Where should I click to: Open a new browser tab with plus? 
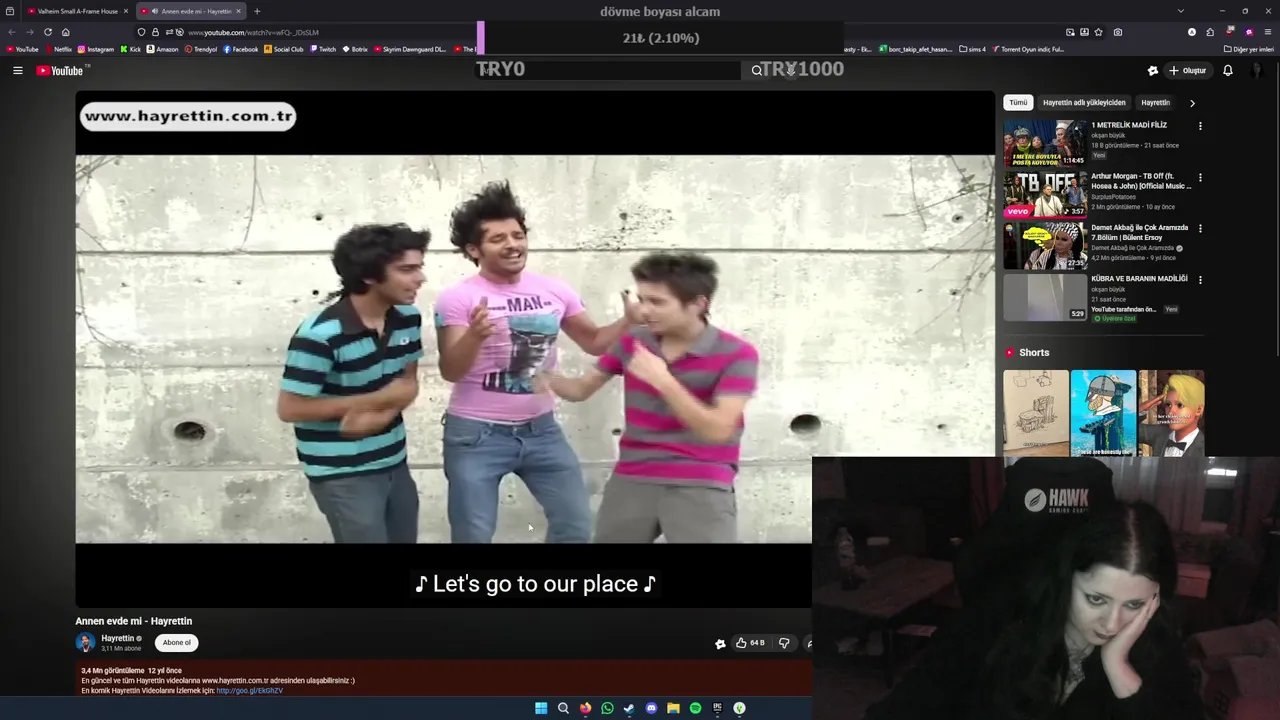tap(257, 11)
